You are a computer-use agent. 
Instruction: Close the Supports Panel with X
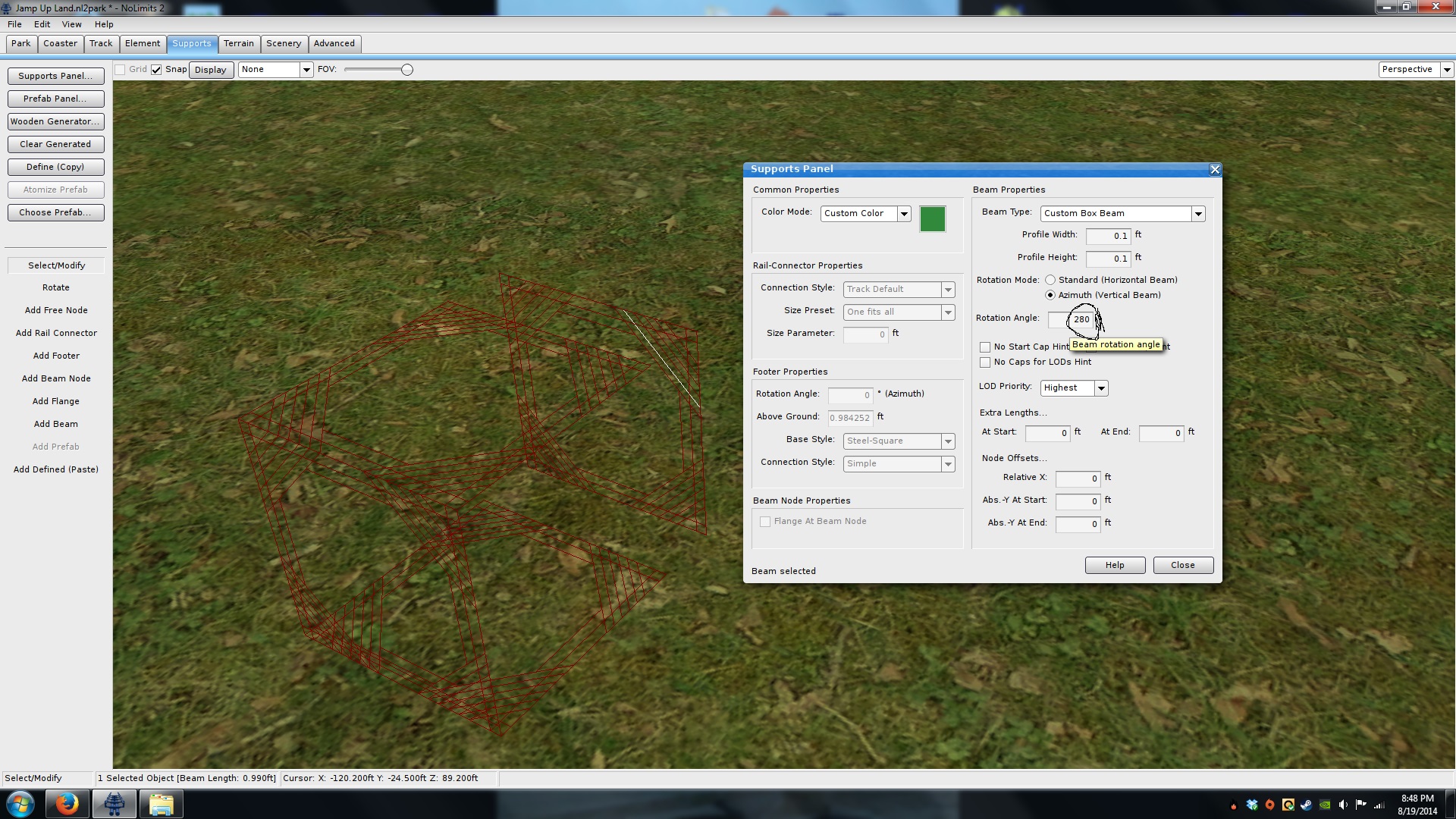point(1215,170)
